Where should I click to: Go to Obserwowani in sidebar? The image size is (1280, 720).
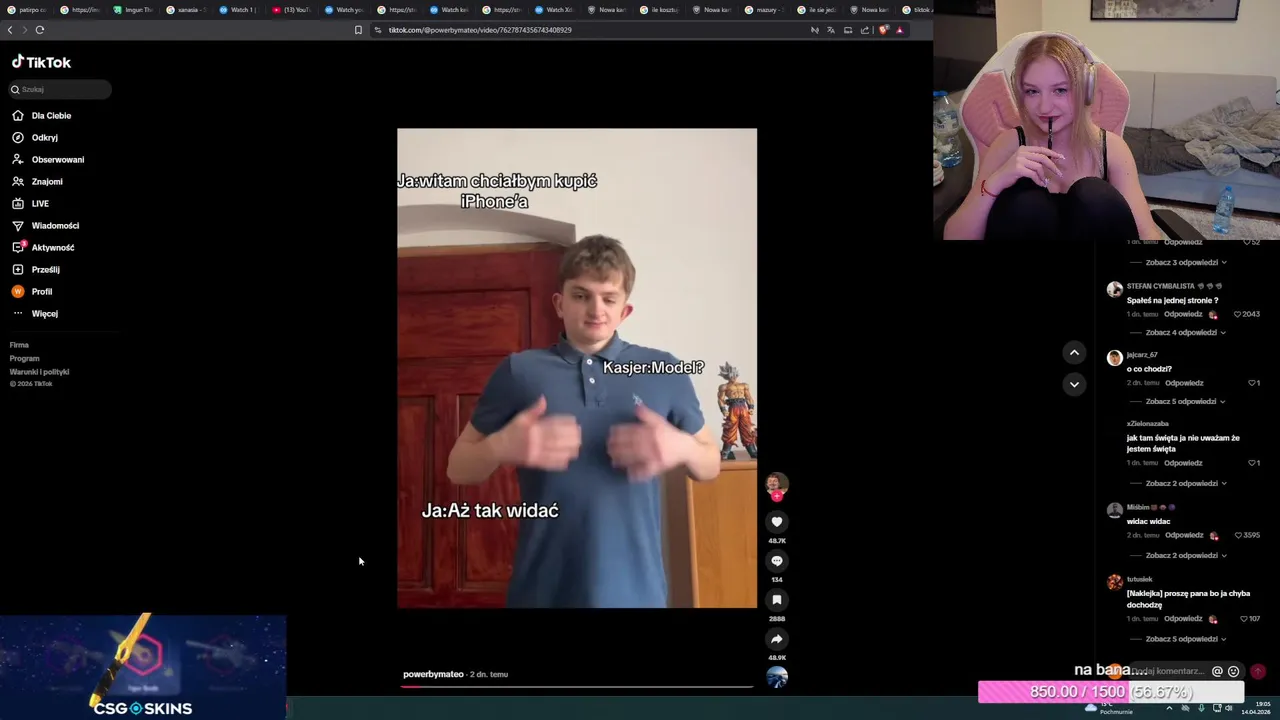point(48,160)
